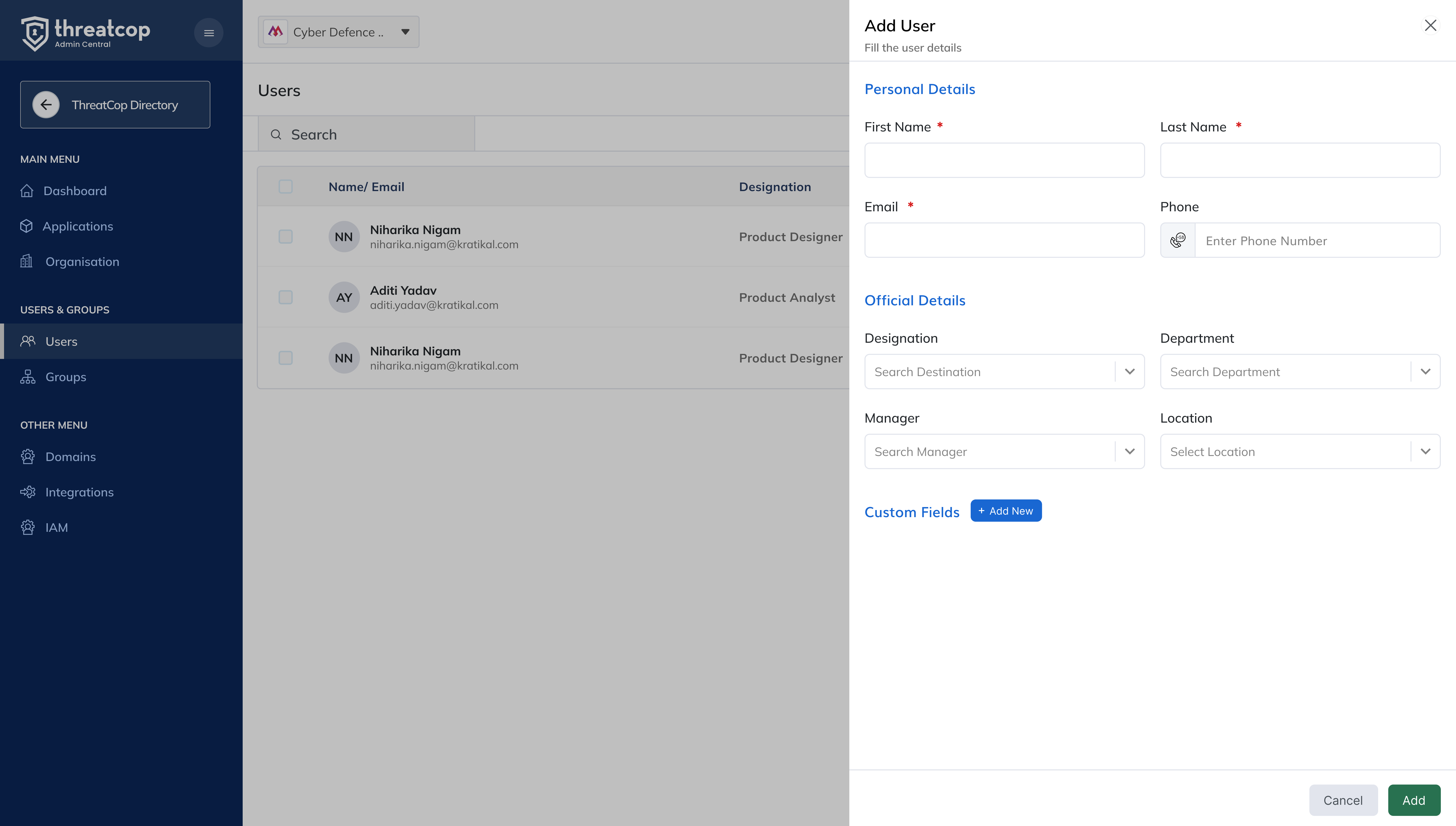Click the NN avatar in the last row

(x=344, y=358)
